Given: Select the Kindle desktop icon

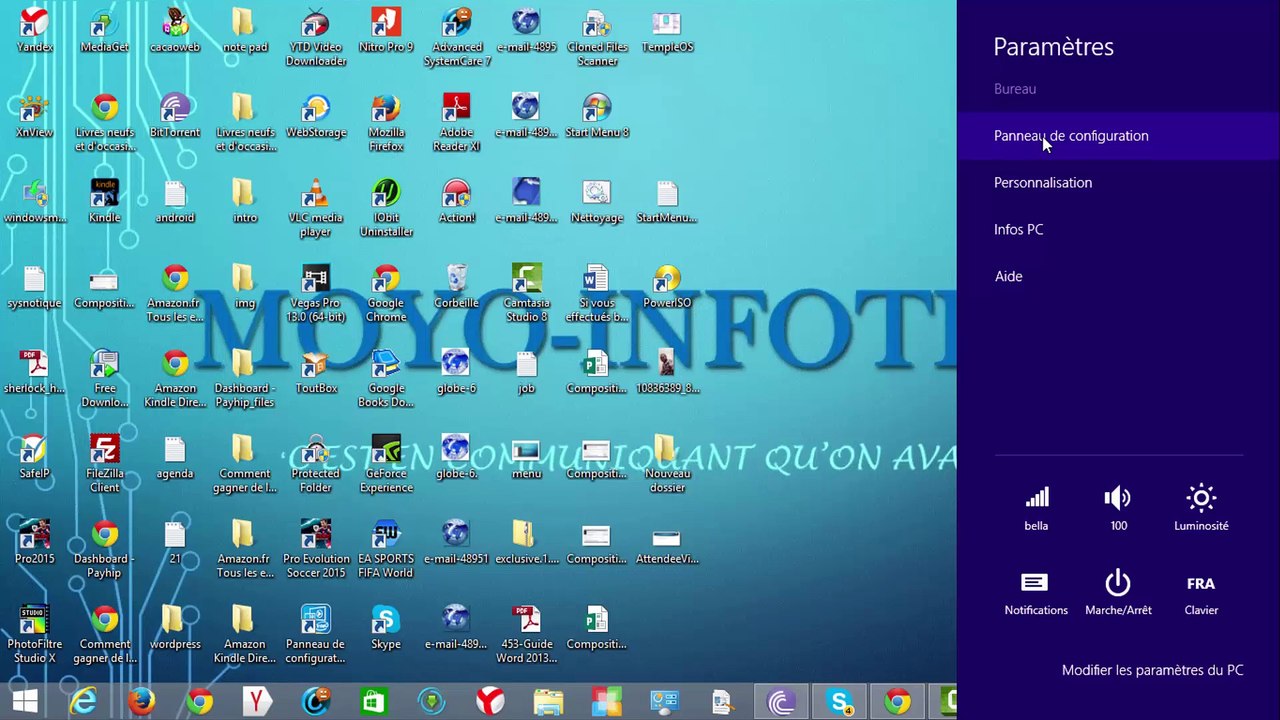Looking at the screenshot, I should pyautogui.click(x=104, y=201).
